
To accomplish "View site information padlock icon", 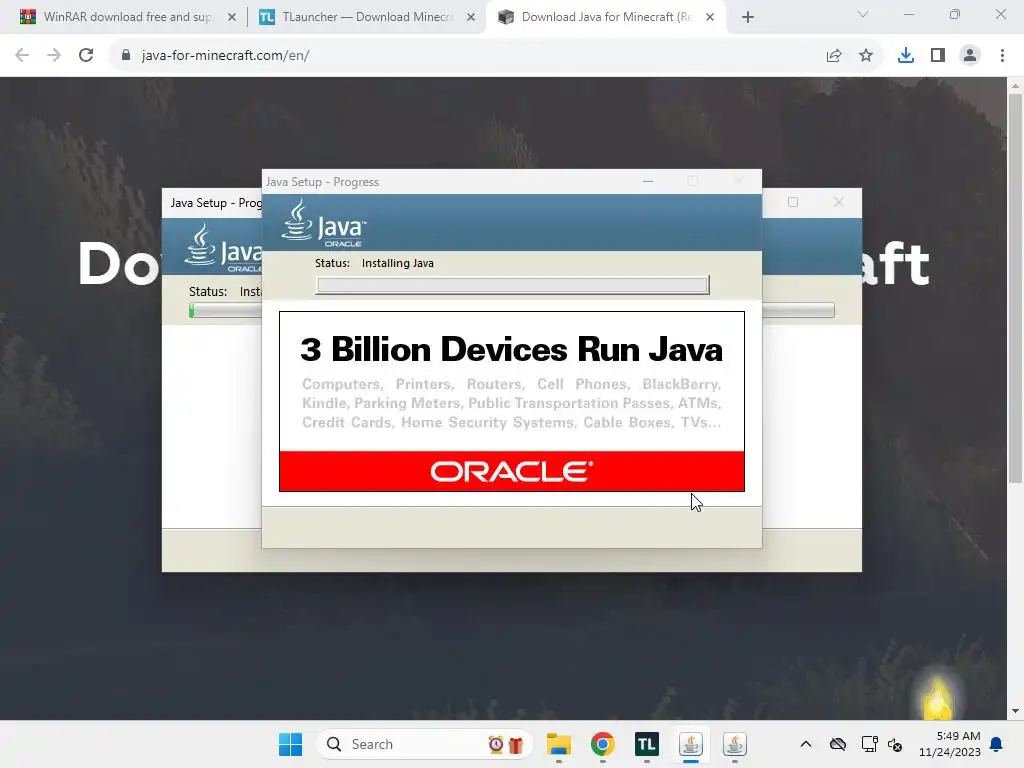I will 126,56.
